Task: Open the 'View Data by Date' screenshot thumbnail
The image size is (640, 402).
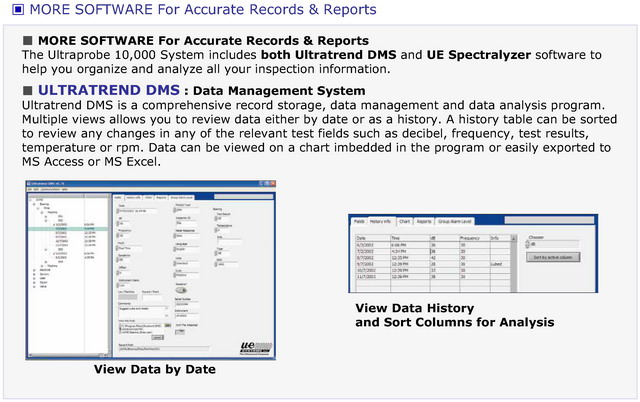Action: click(x=151, y=270)
